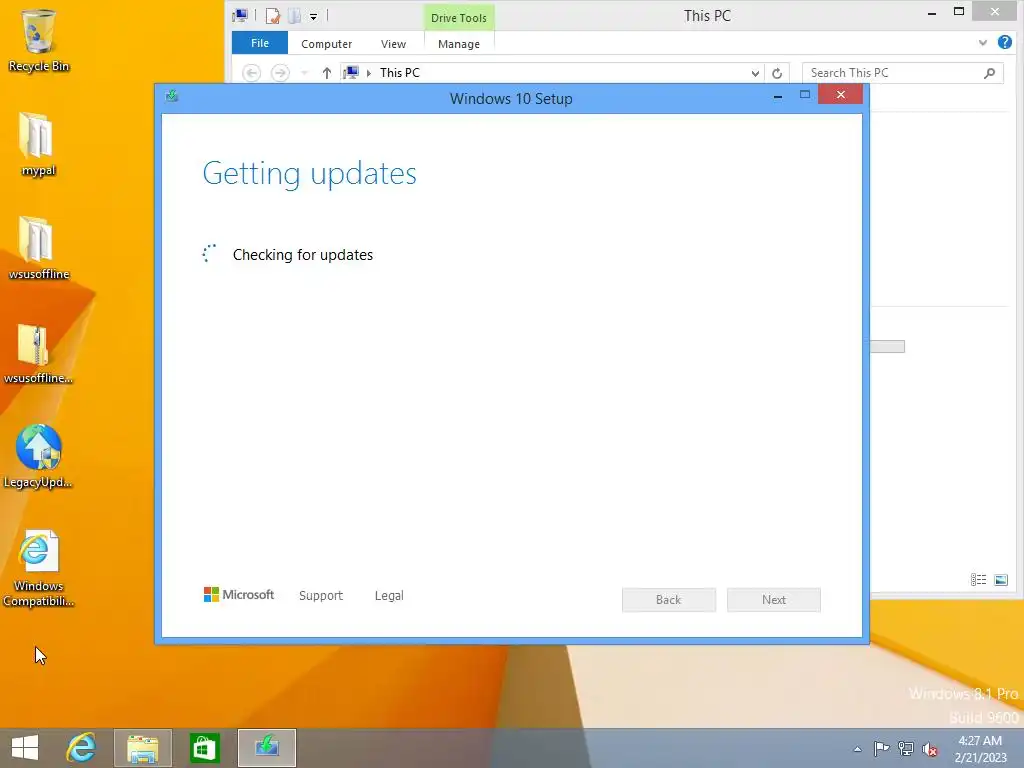Go up one level in explorer
The width and height of the screenshot is (1024, 768).
pyautogui.click(x=327, y=72)
